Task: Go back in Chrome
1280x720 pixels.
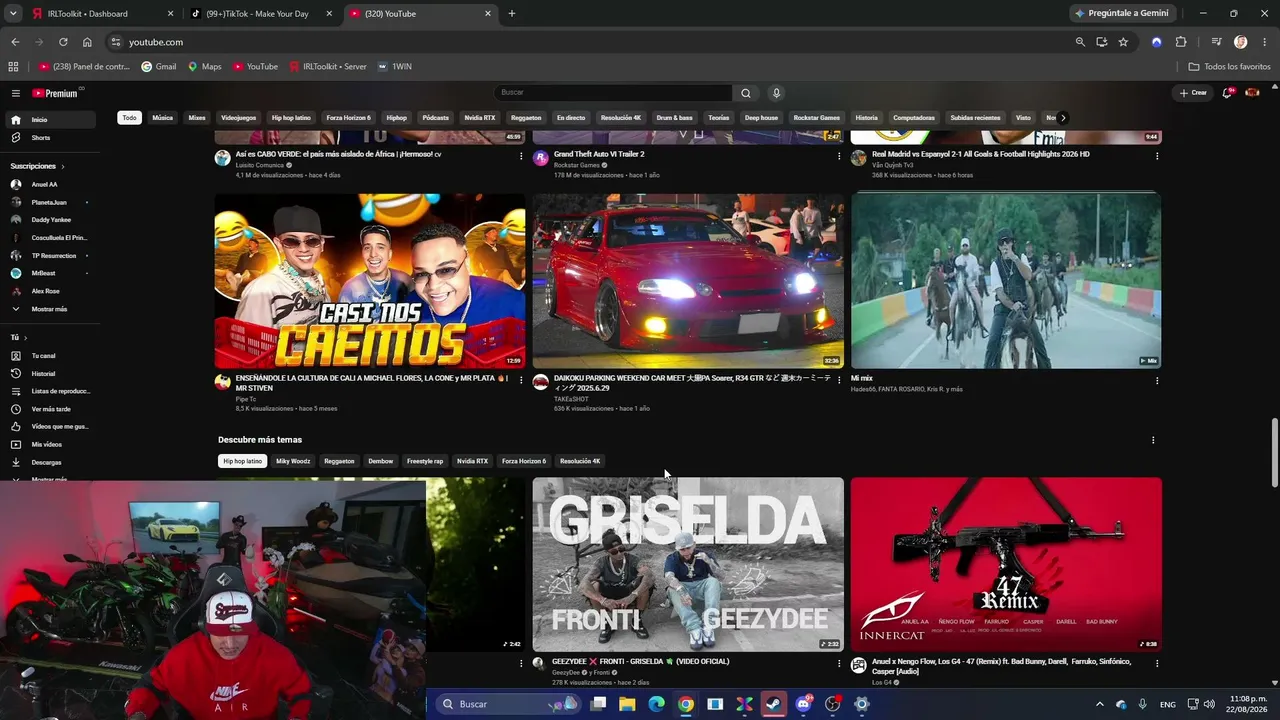Action: tap(15, 42)
